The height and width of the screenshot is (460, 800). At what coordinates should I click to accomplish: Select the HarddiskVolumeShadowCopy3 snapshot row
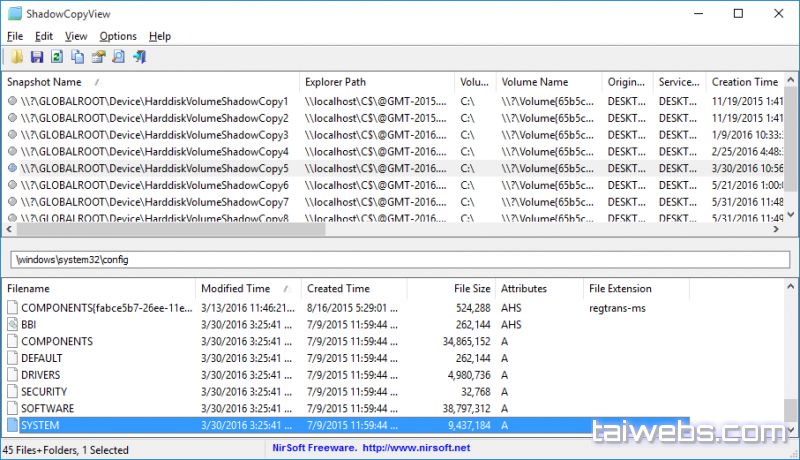pyautogui.click(x=150, y=135)
